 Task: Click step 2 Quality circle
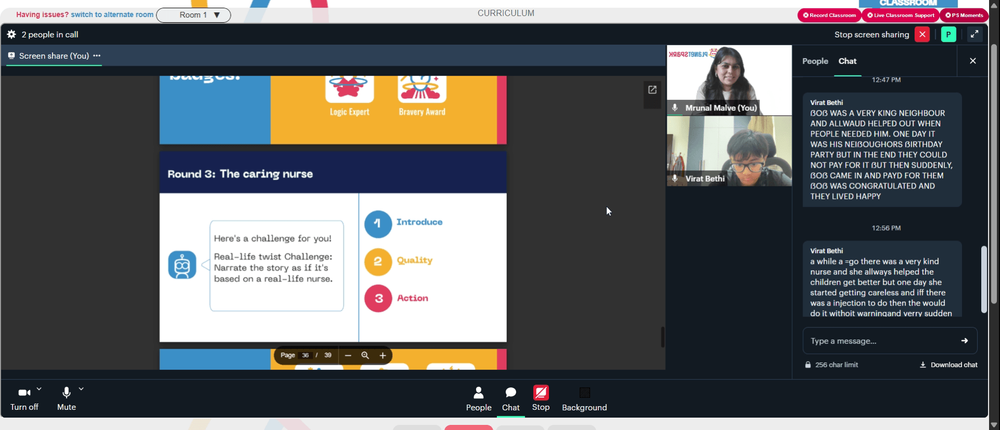[x=378, y=262]
